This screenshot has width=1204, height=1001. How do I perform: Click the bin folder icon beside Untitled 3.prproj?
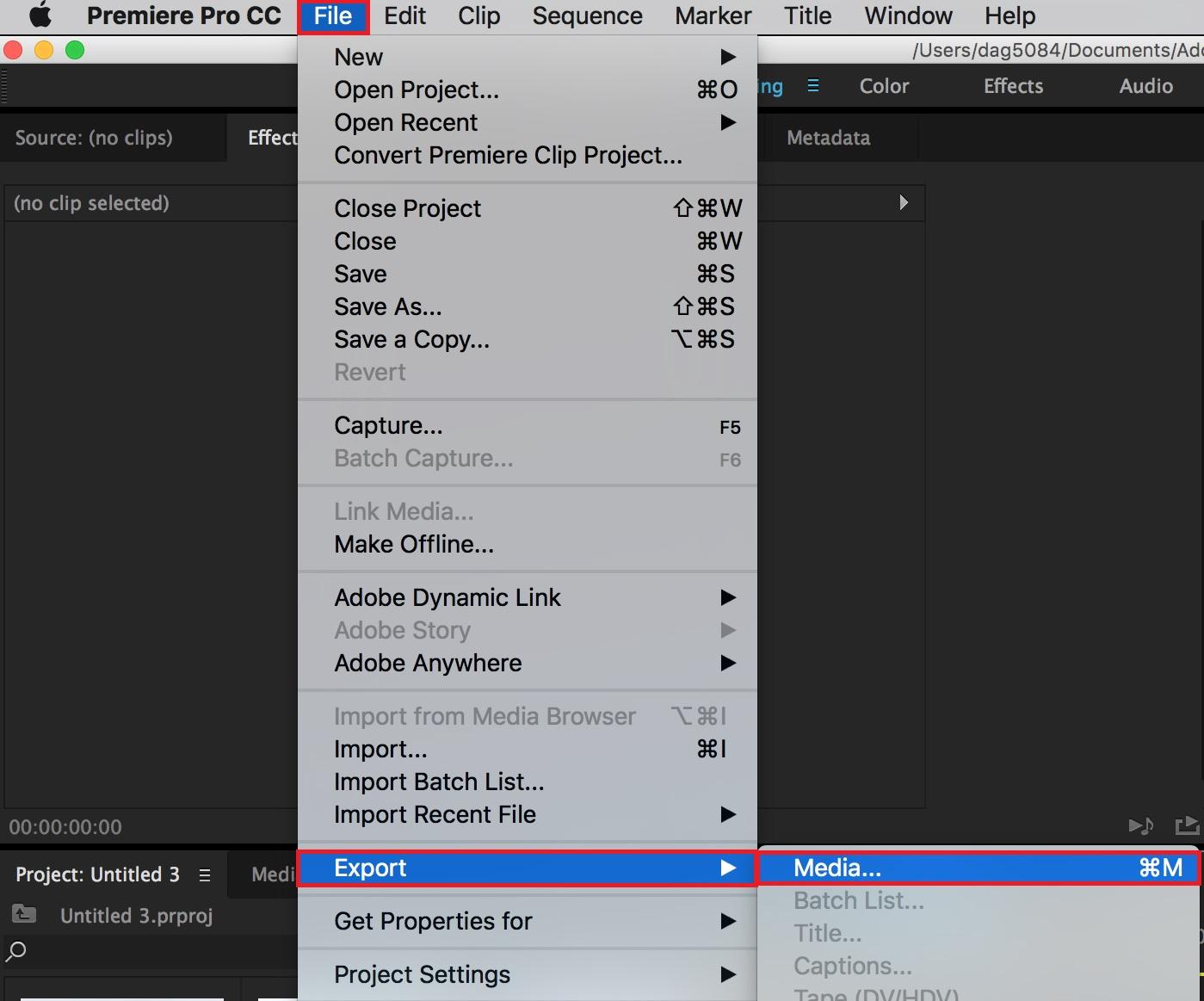(23, 914)
